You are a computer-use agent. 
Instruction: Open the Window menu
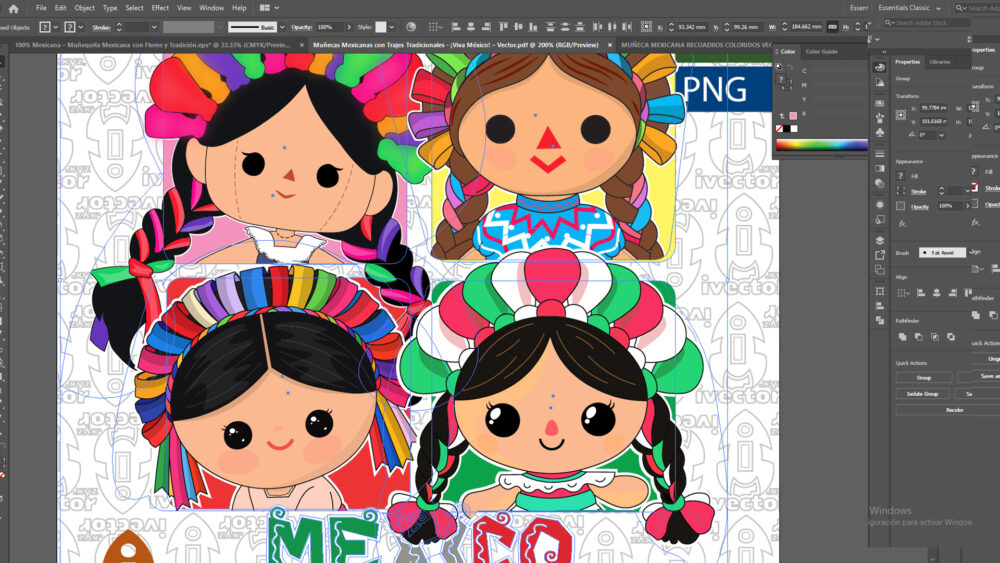pos(211,8)
